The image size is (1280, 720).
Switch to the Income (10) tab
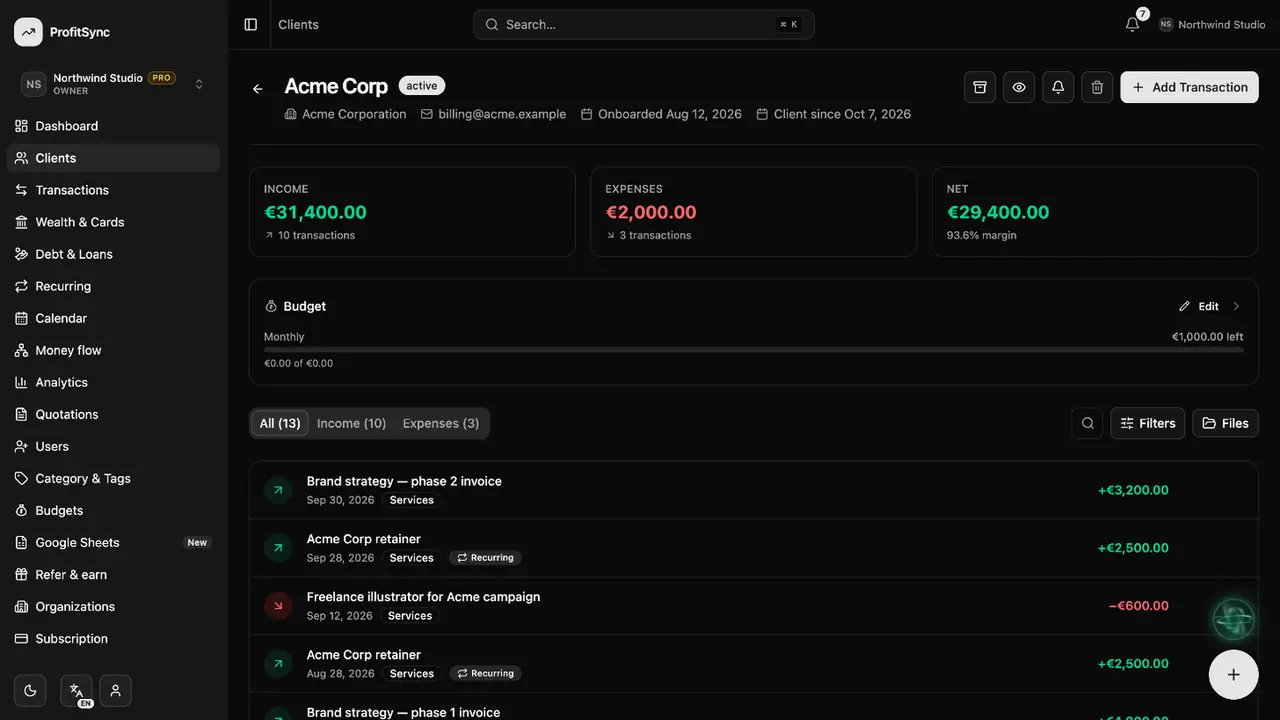tap(351, 423)
